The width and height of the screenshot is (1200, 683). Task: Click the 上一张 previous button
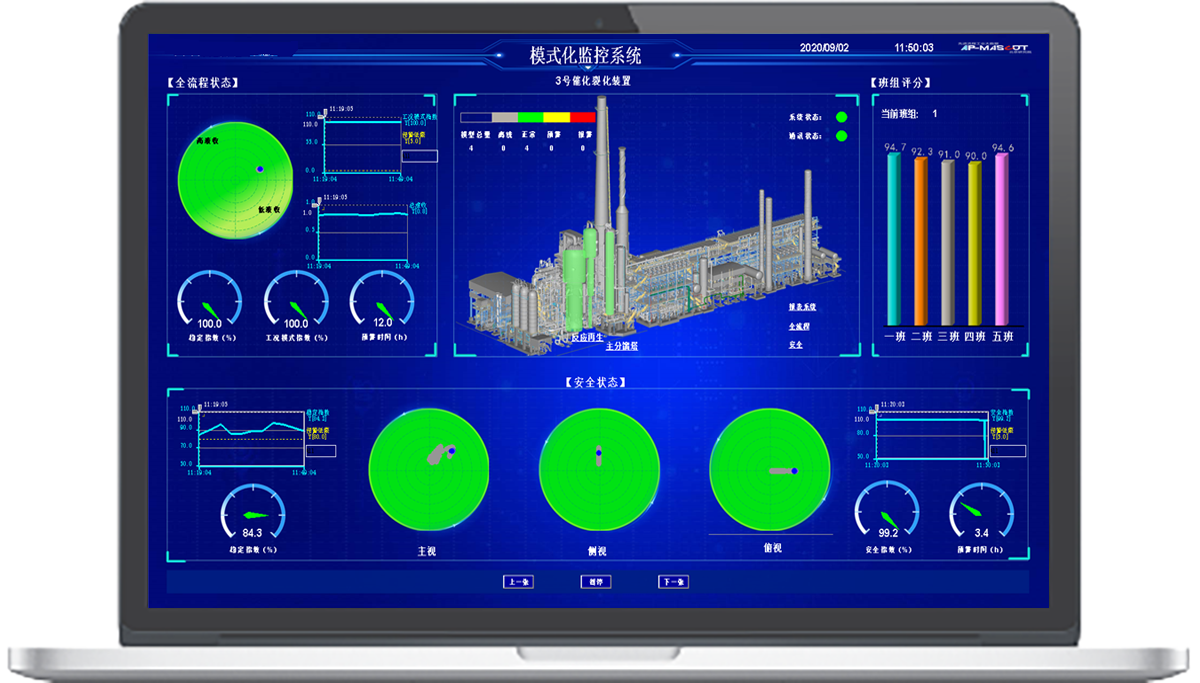518,582
